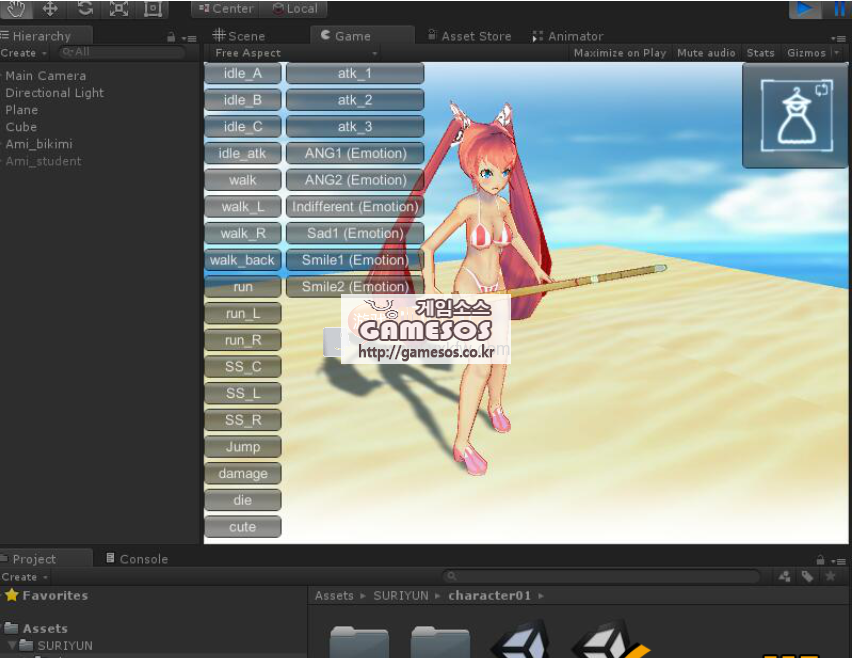The width and height of the screenshot is (852, 658).
Task: Click the Smile1 (Emotion) button
Action: coord(355,260)
